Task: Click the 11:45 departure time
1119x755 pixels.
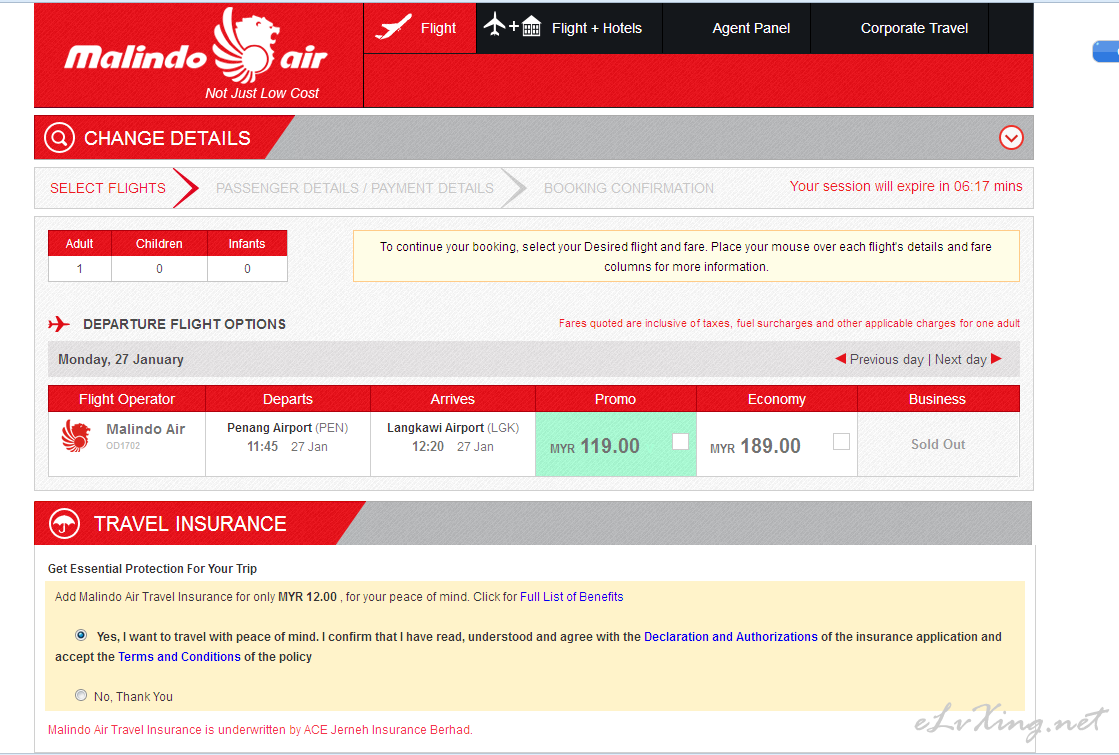Action: [x=262, y=447]
